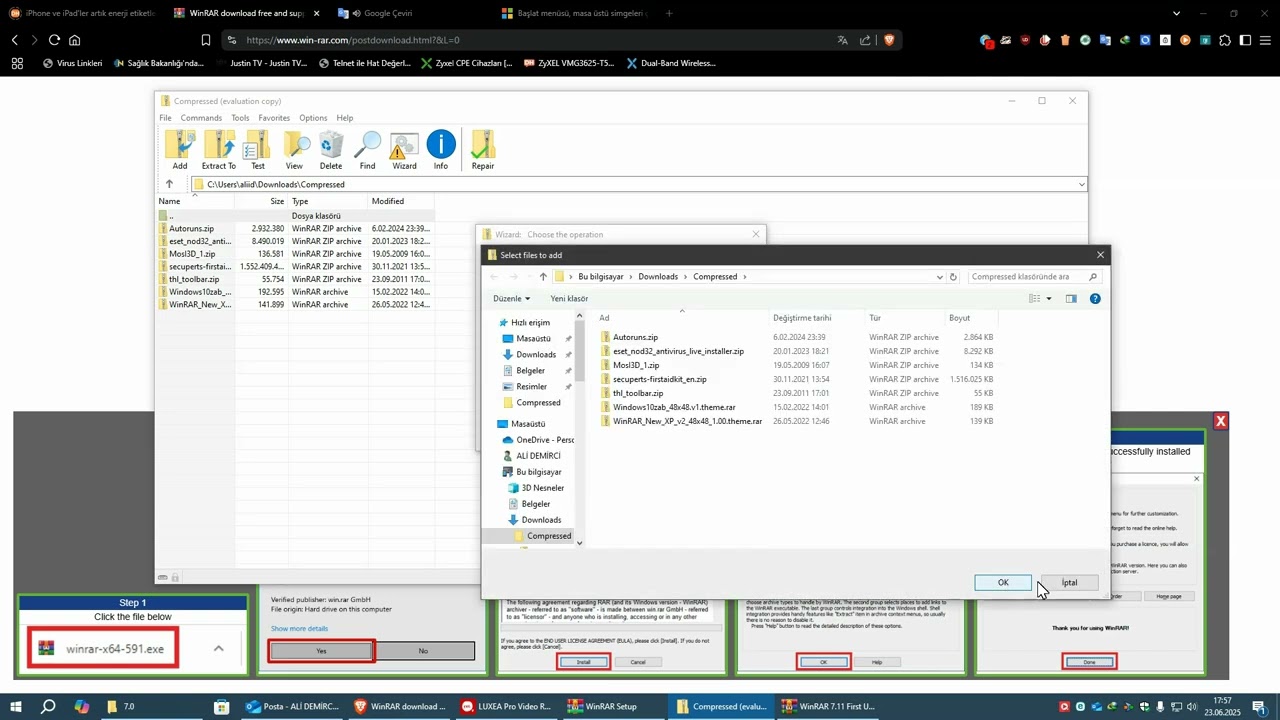Open the Posta taskbar item
This screenshot has width=1280, height=720.
tap(293, 706)
